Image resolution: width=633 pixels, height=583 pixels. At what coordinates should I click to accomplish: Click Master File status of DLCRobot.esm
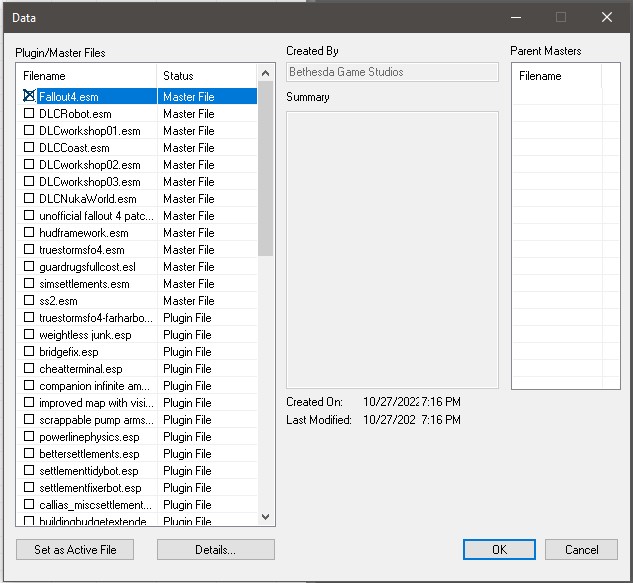click(189, 114)
